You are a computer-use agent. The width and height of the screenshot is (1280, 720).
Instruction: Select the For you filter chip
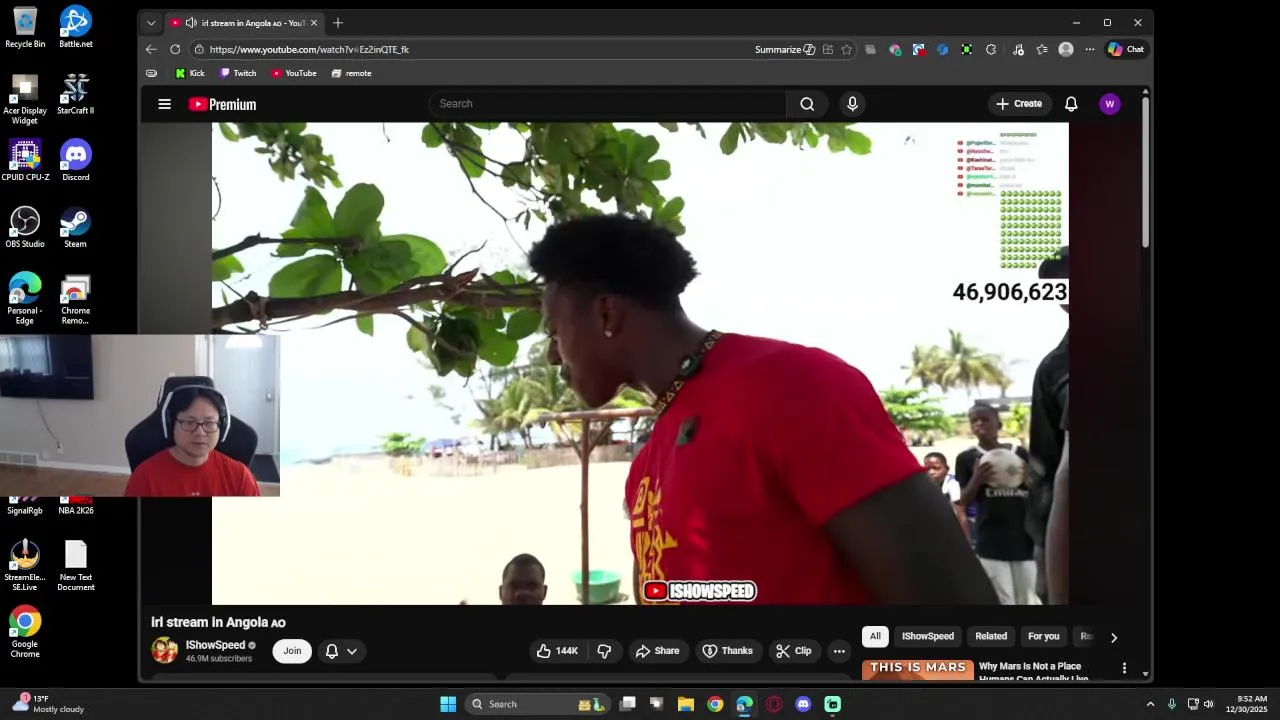click(x=1043, y=636)
